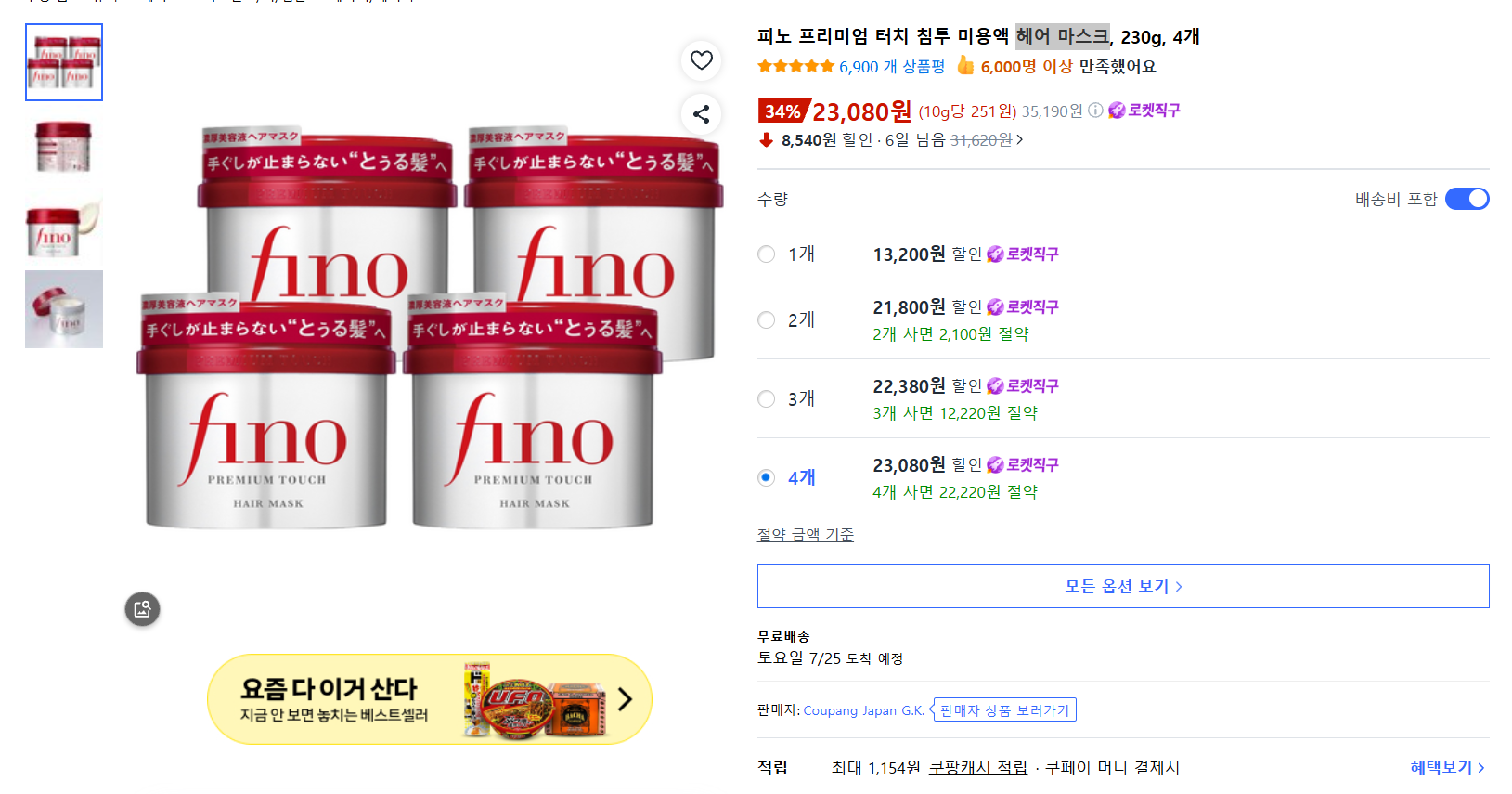Select the 1개 quantity radio option
The image size is (1512, 794).
point(766,254)
